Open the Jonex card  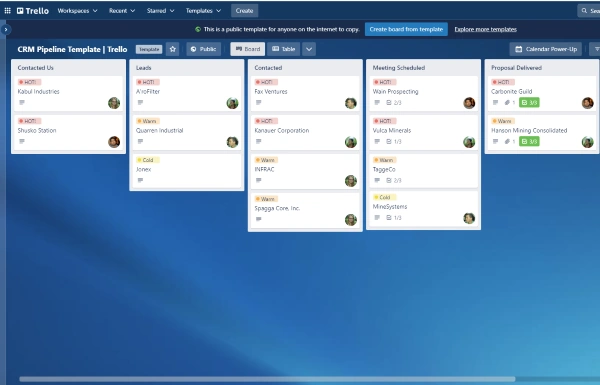click(x=187, y=171)
